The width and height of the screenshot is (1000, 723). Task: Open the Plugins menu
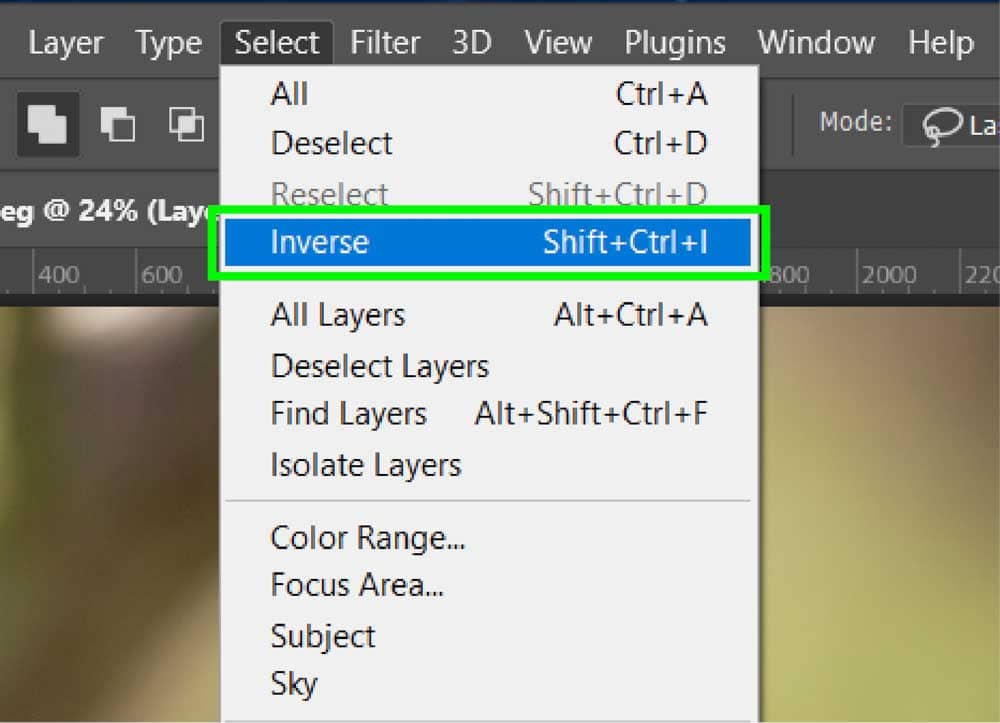(x=675, y=43)
